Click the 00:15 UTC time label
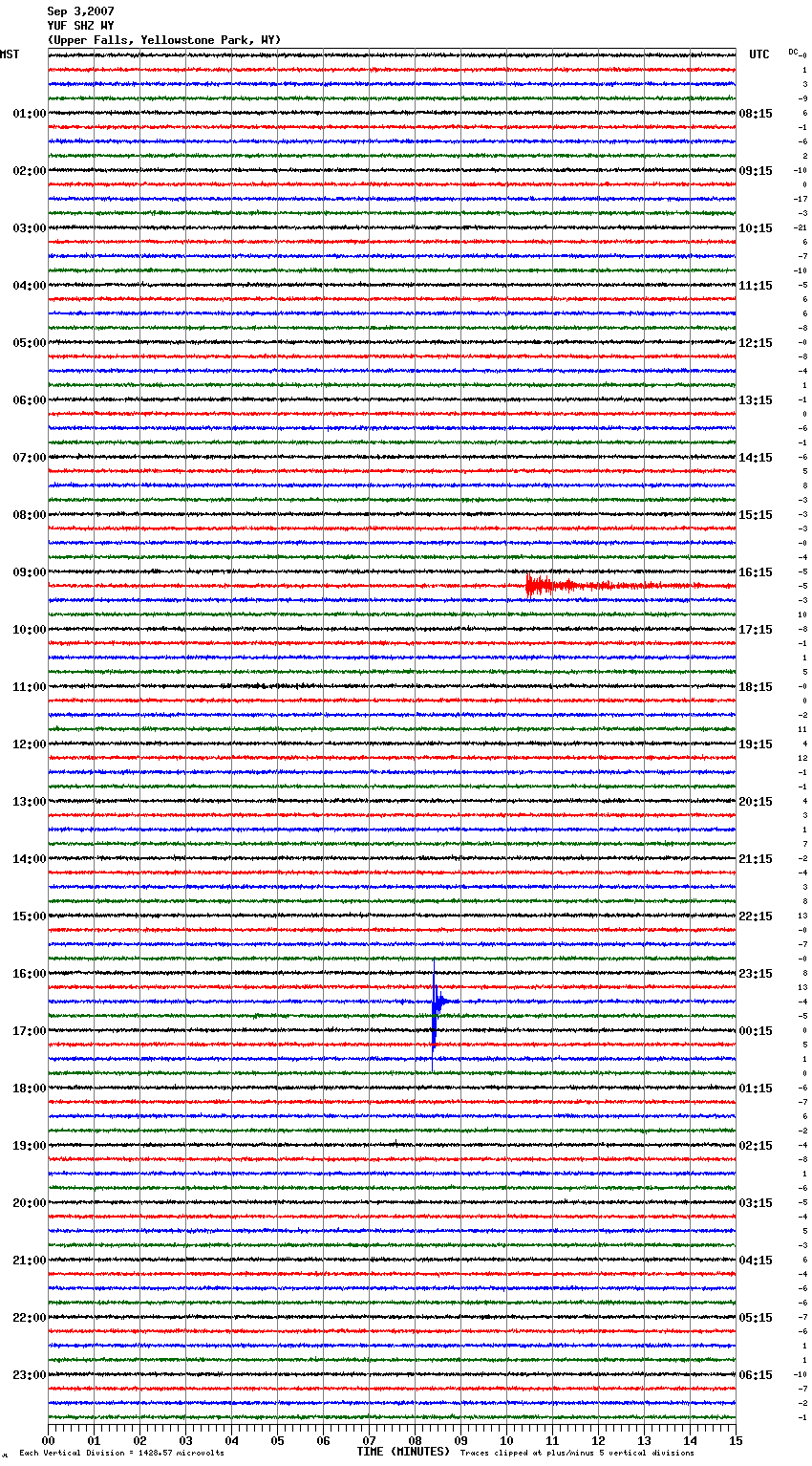The height and width of the screenshot is (1466, 812). [756, 1031]
